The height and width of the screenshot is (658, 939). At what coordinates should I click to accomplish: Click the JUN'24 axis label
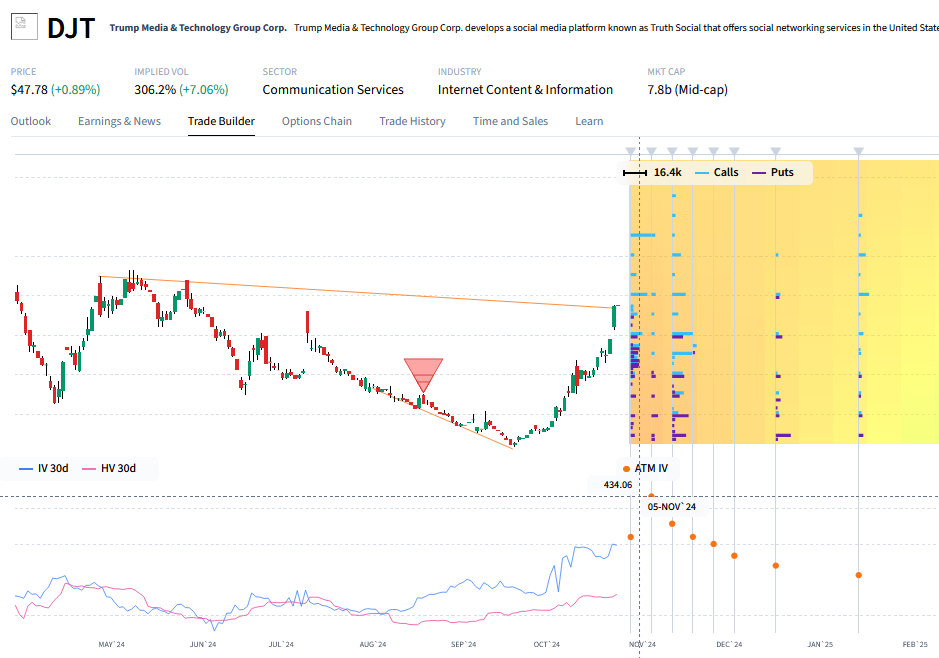[x=203, y=644]
